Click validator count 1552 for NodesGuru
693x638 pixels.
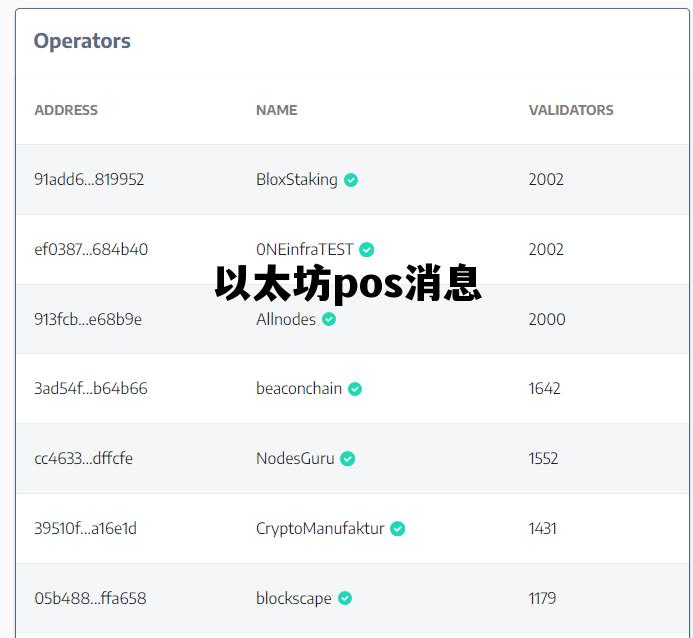(x=544, y=458)
